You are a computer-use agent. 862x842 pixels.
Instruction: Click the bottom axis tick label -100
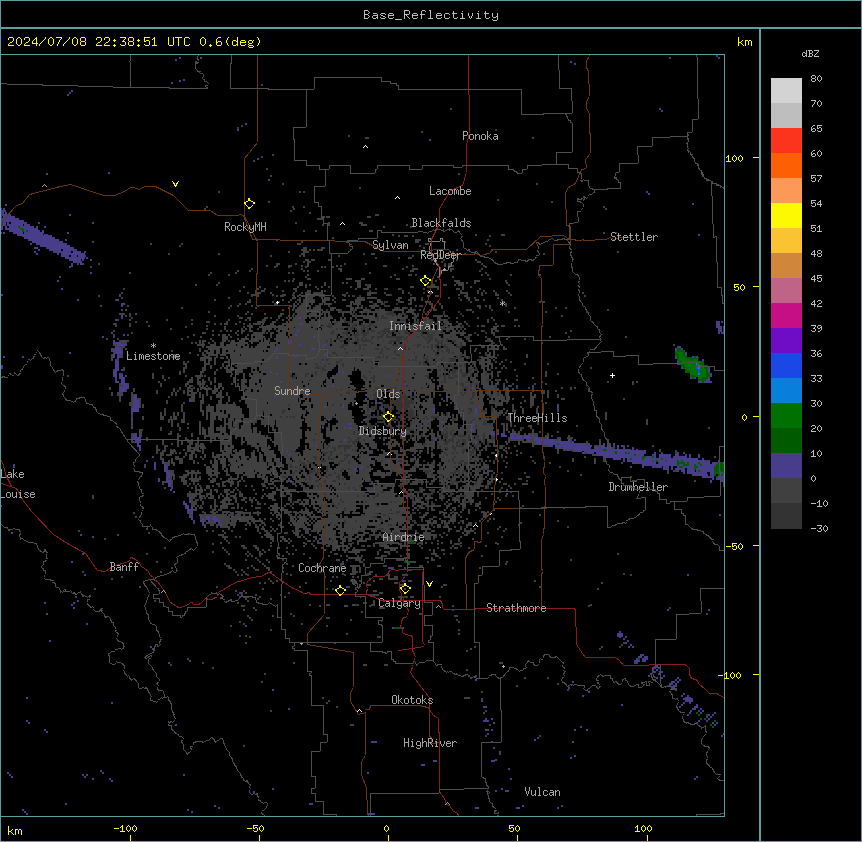(125, 828)
